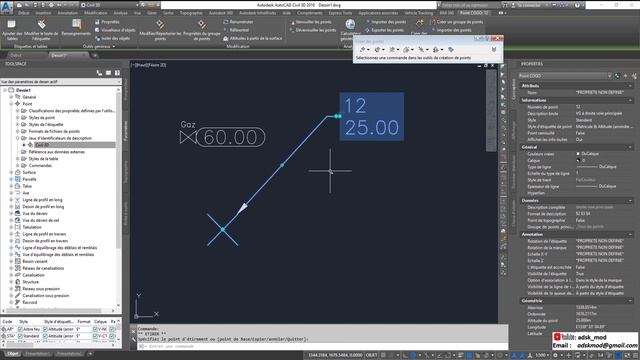This screenshot has height=360, width=640.
Task: Open second tool dropdown in Créer des points
Action: click(383, 50)
